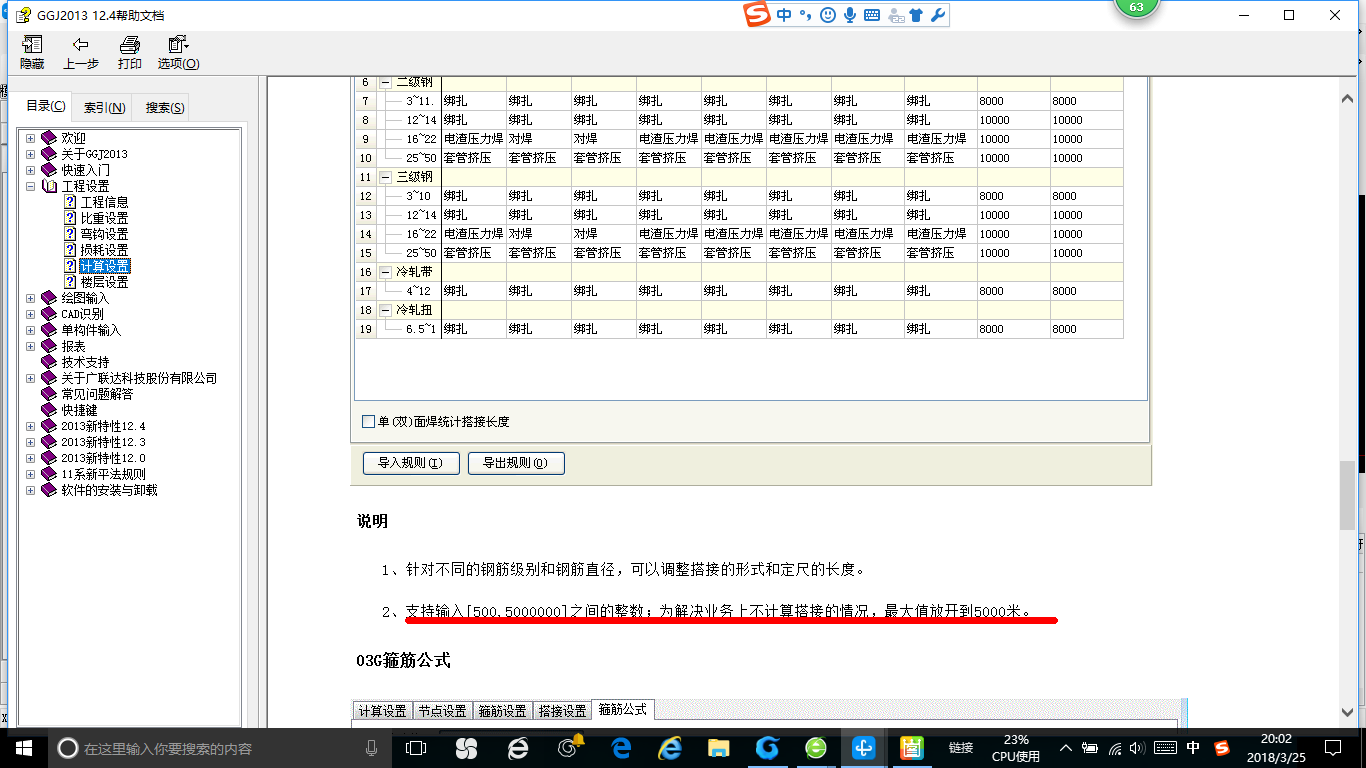This screenshot has height=768, width=1366.
Task: Expand the CAD识别 tree node
Action: click(x=30, y=314)
